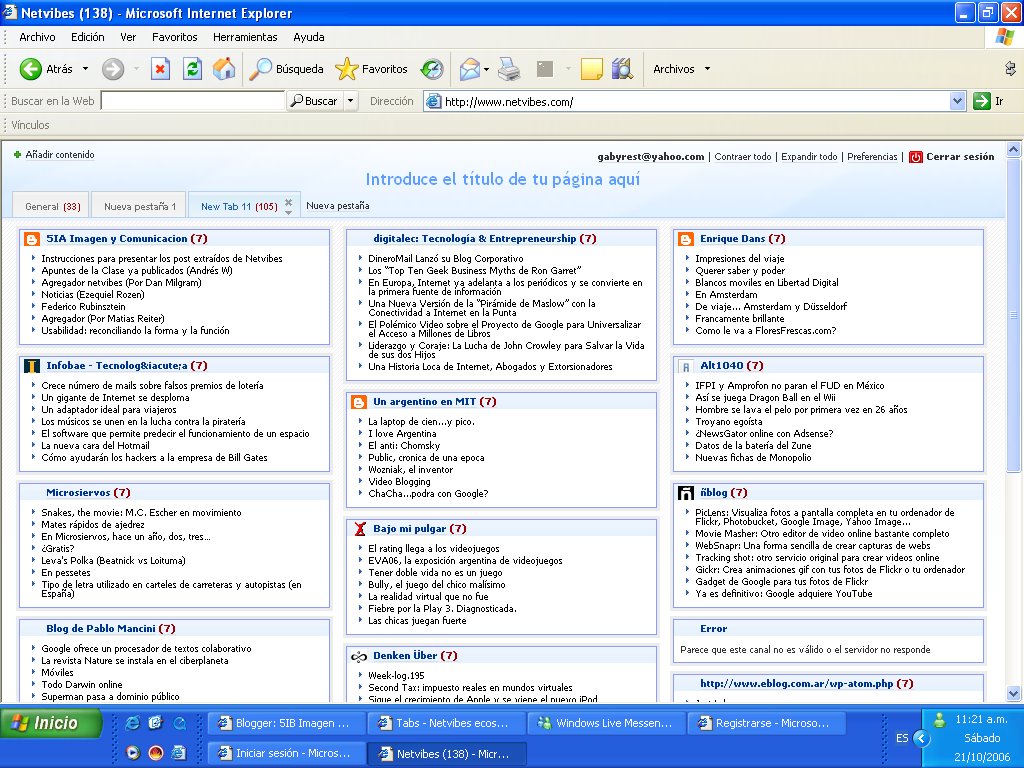Screen dimensions: 1024x768
Task: Click the Denken Über feed icon
Action: 359,656
